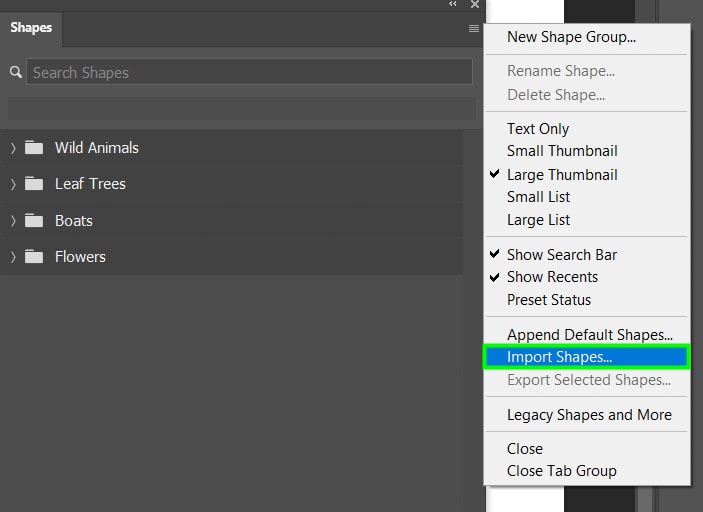This screenshot has height=512, width=703.
Task: Click the search magnifier icon
Action: click(x=16, y=72)
